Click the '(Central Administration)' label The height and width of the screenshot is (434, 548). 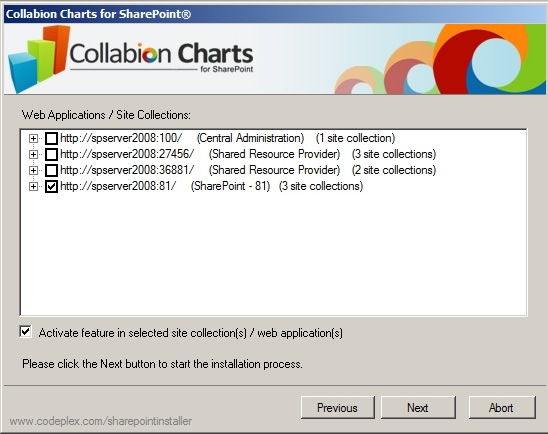coord(250,138)
